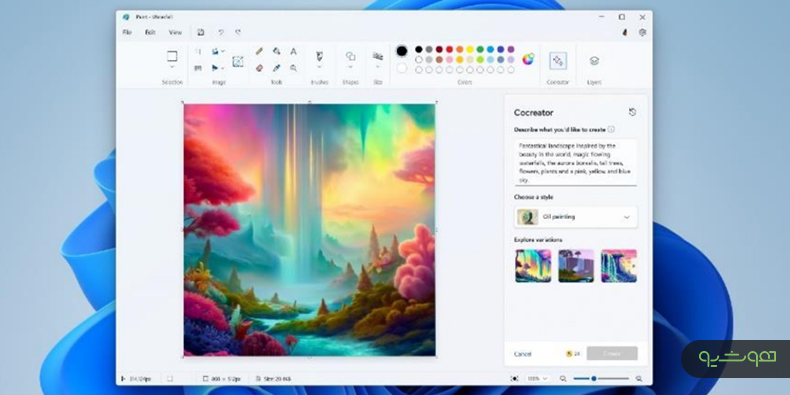The image size is (790, 395).
Task: Pick the lavender color swatch in second row
Action: click(511, 59)
